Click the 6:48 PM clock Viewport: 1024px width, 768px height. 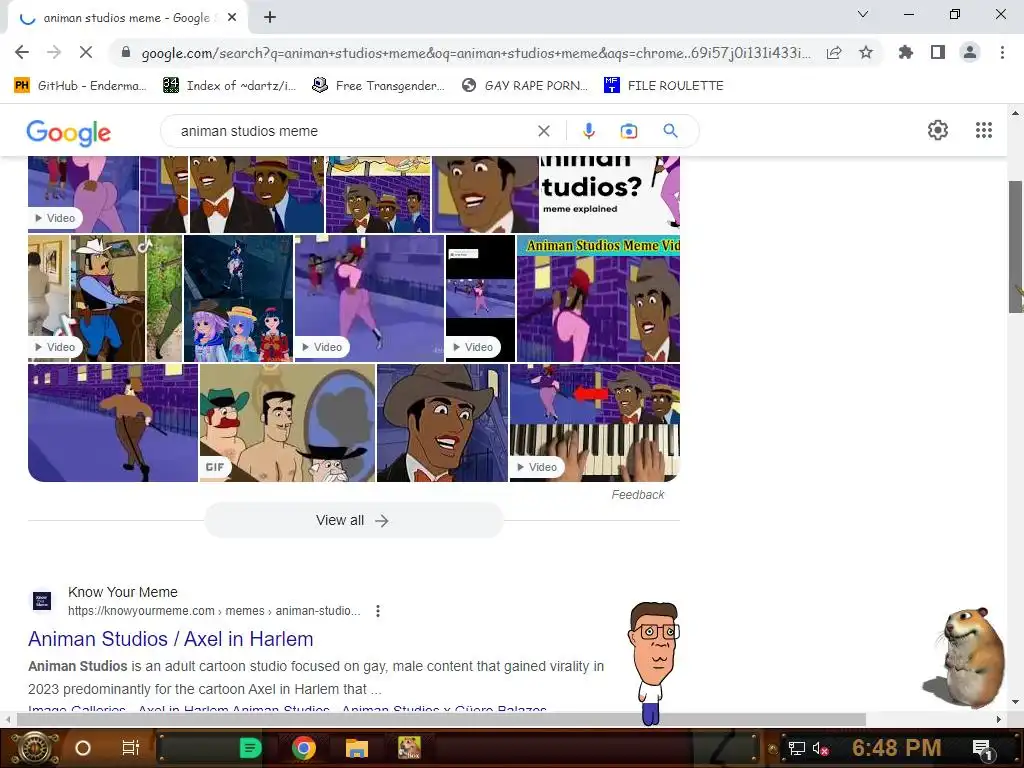tap(897, 748)
